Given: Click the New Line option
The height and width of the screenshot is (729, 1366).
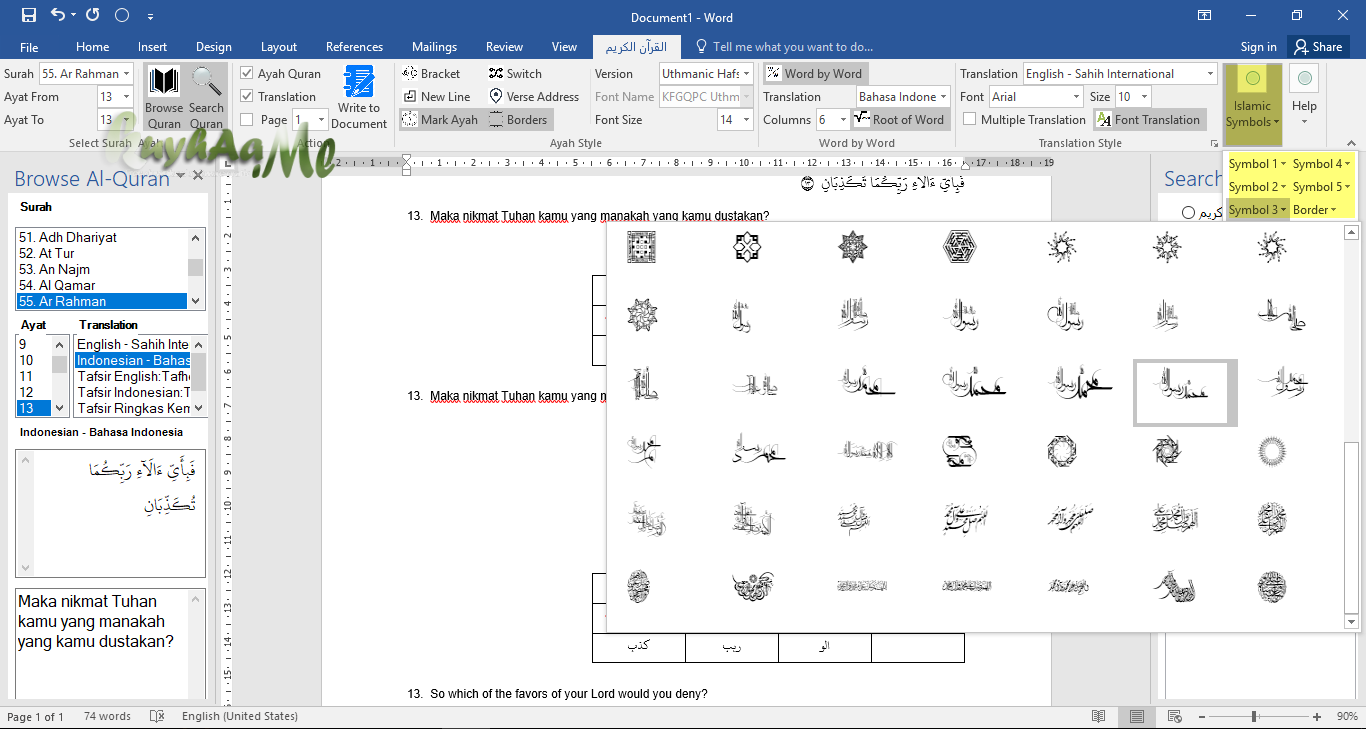Looking at the screenshot, I should (x=436, y=97).
